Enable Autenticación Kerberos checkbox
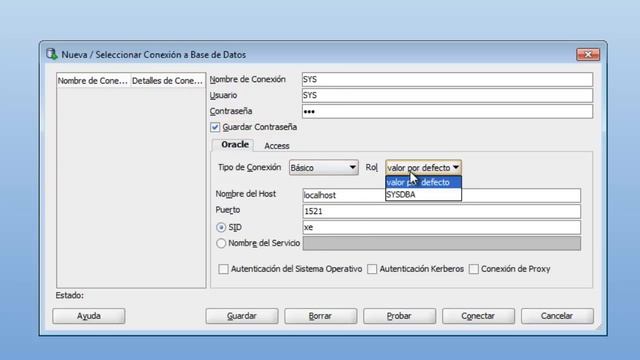This screenshot has height=360, width=640. (x=372, y=269)
